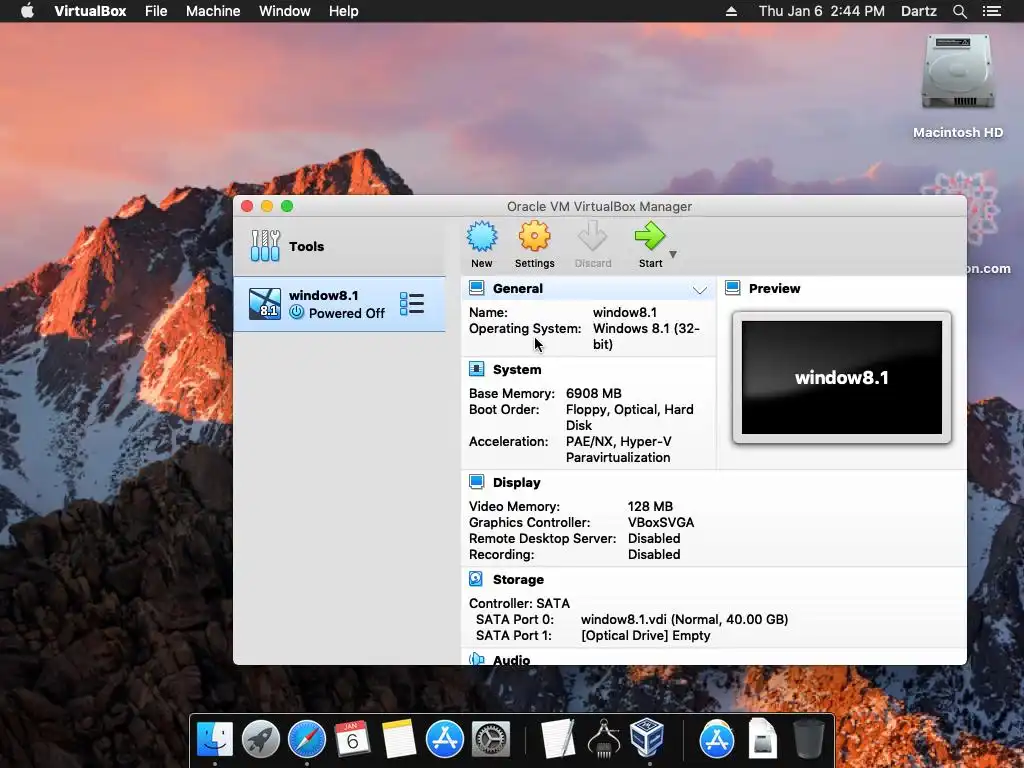1024x768 pixels.
Task: Open Finder from the Dock
Action: point(215,739)
